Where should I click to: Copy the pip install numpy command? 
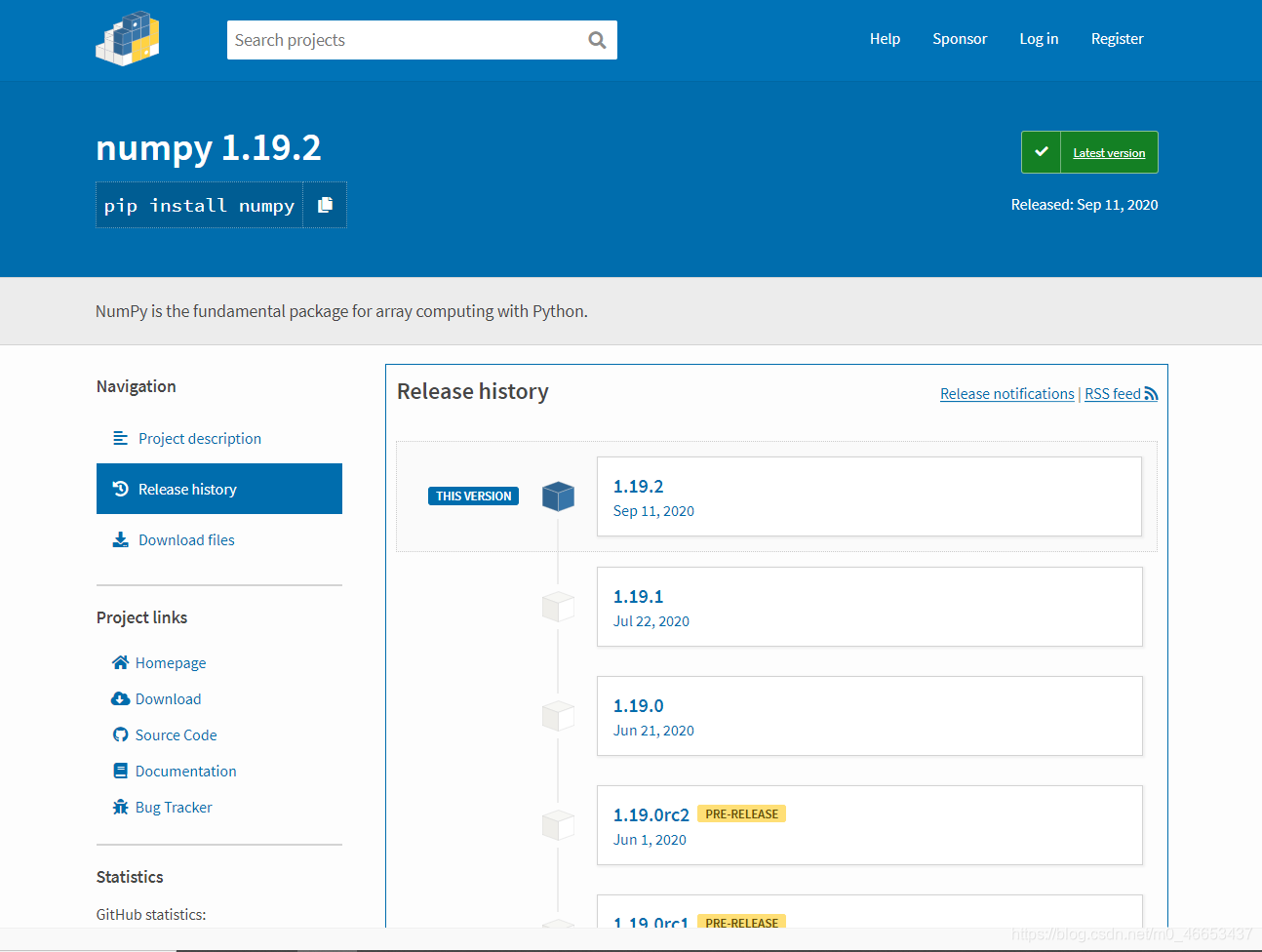(325, 205)
